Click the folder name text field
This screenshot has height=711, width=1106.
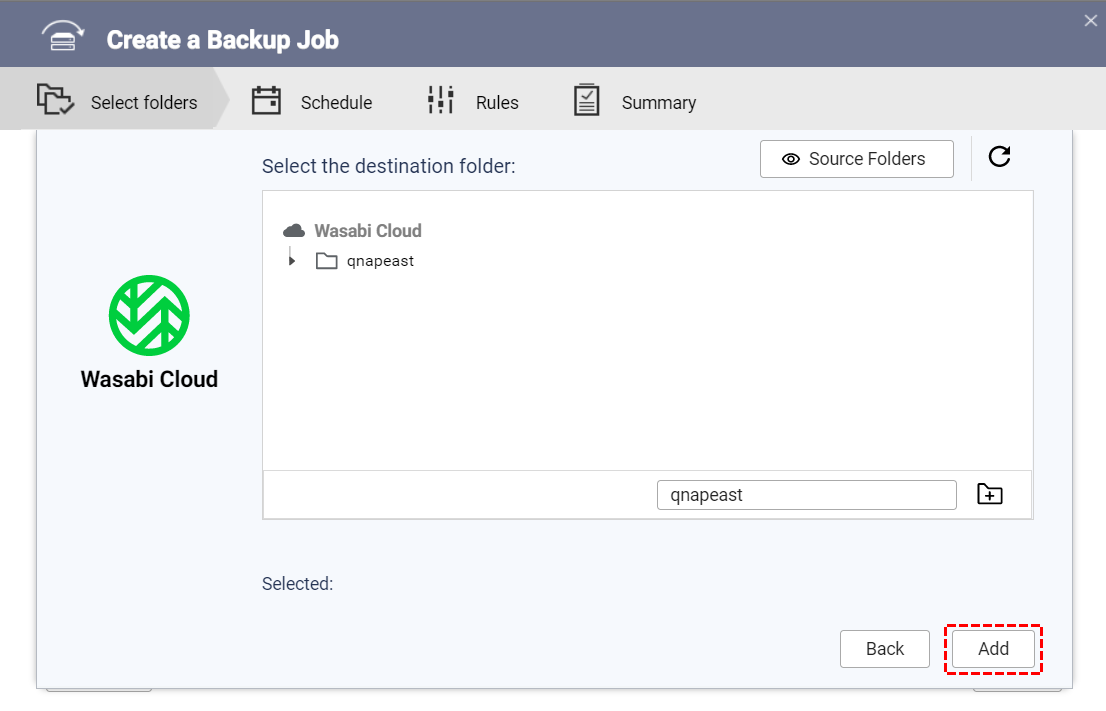(x=806, y=495)
